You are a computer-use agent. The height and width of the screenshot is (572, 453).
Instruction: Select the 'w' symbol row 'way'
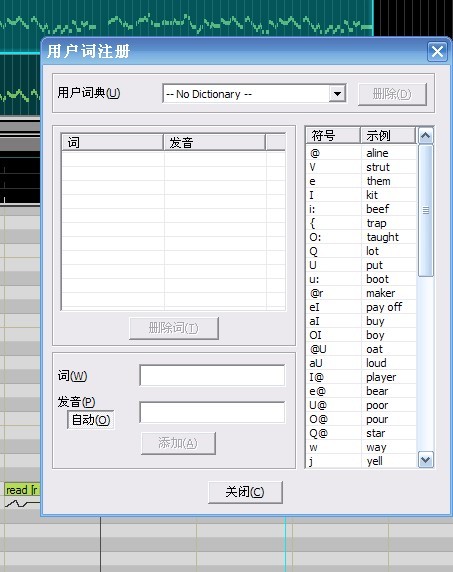point(361,447)
